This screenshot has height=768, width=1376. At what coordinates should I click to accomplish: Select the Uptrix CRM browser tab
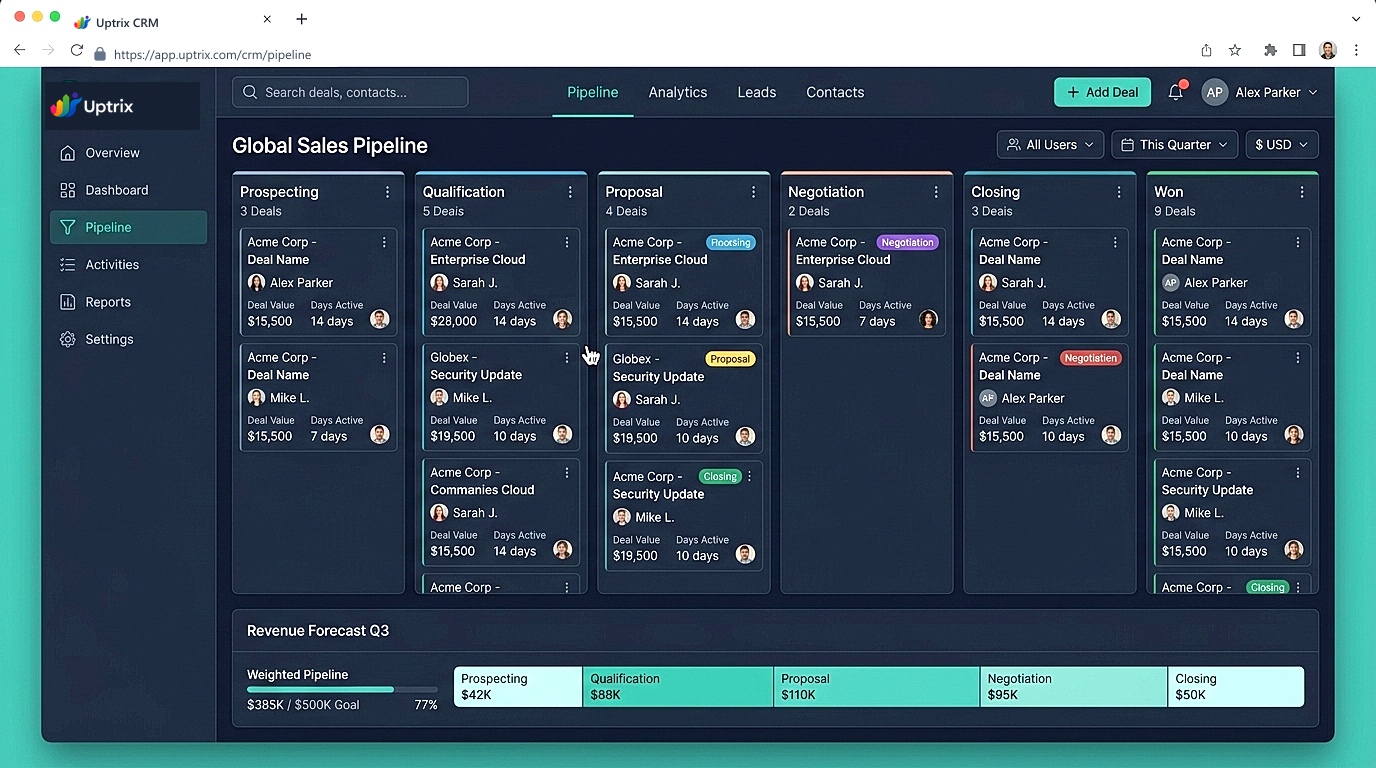click(x=170, y=20)
